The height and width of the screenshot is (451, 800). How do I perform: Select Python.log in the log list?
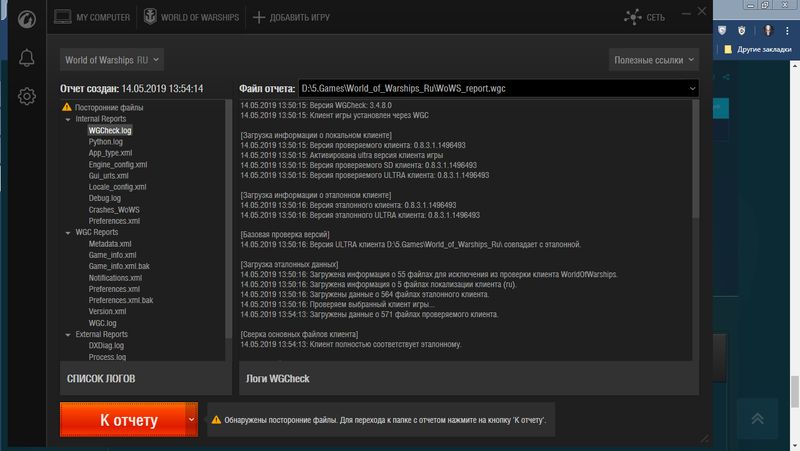click(x=106, y=141)
